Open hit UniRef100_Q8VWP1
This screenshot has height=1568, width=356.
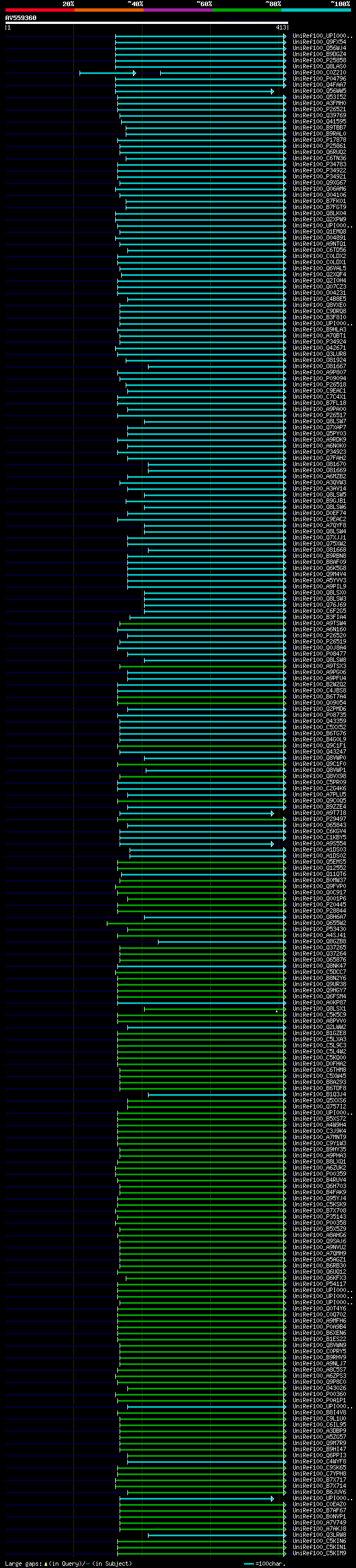pos(319,770)
